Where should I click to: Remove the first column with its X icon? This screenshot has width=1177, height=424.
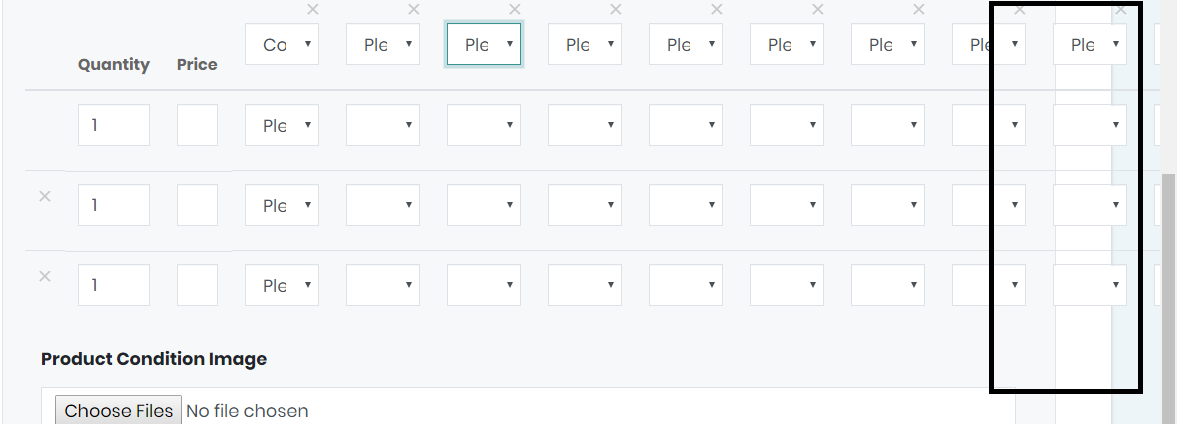coord(313,10)
